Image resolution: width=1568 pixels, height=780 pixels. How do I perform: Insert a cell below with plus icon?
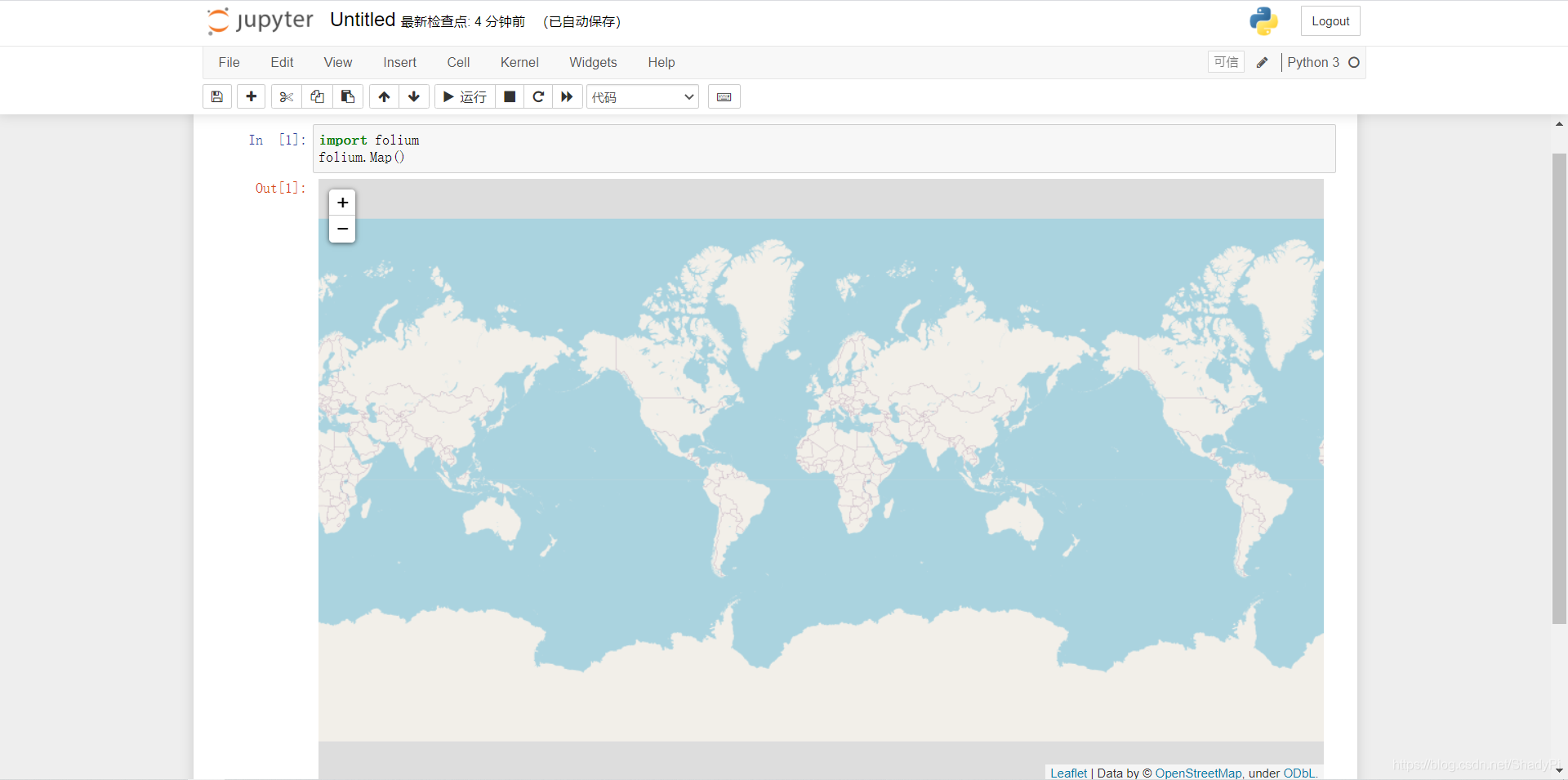pos(252,97)
